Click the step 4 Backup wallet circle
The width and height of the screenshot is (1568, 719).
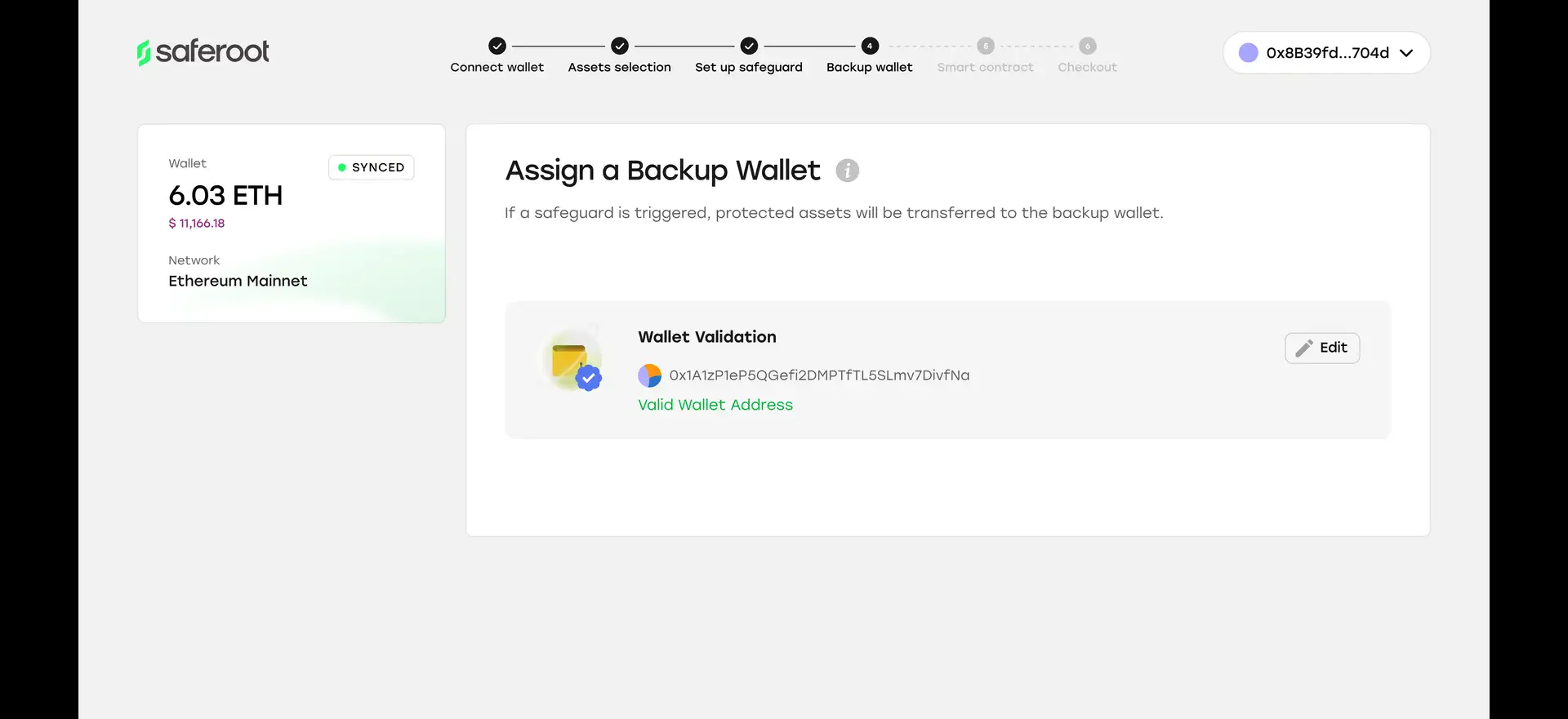870,46
